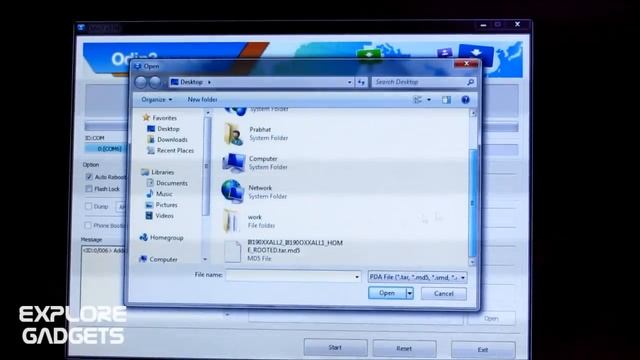Select the Prabhat system folder icon
The image size is (640, 360).
(x=233, y=133)
